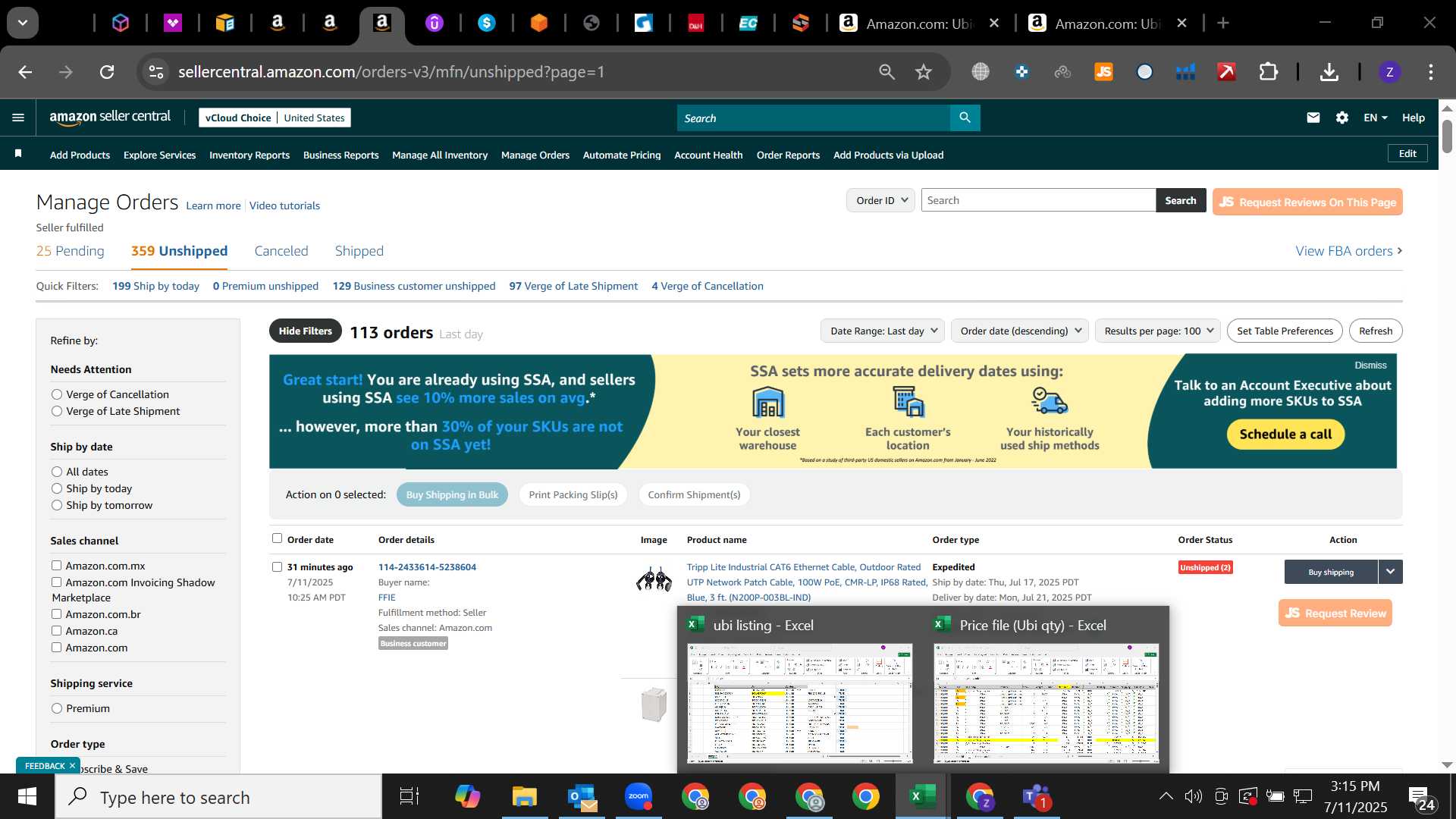Open Date Range: Last day dropdown

(883, 331)
